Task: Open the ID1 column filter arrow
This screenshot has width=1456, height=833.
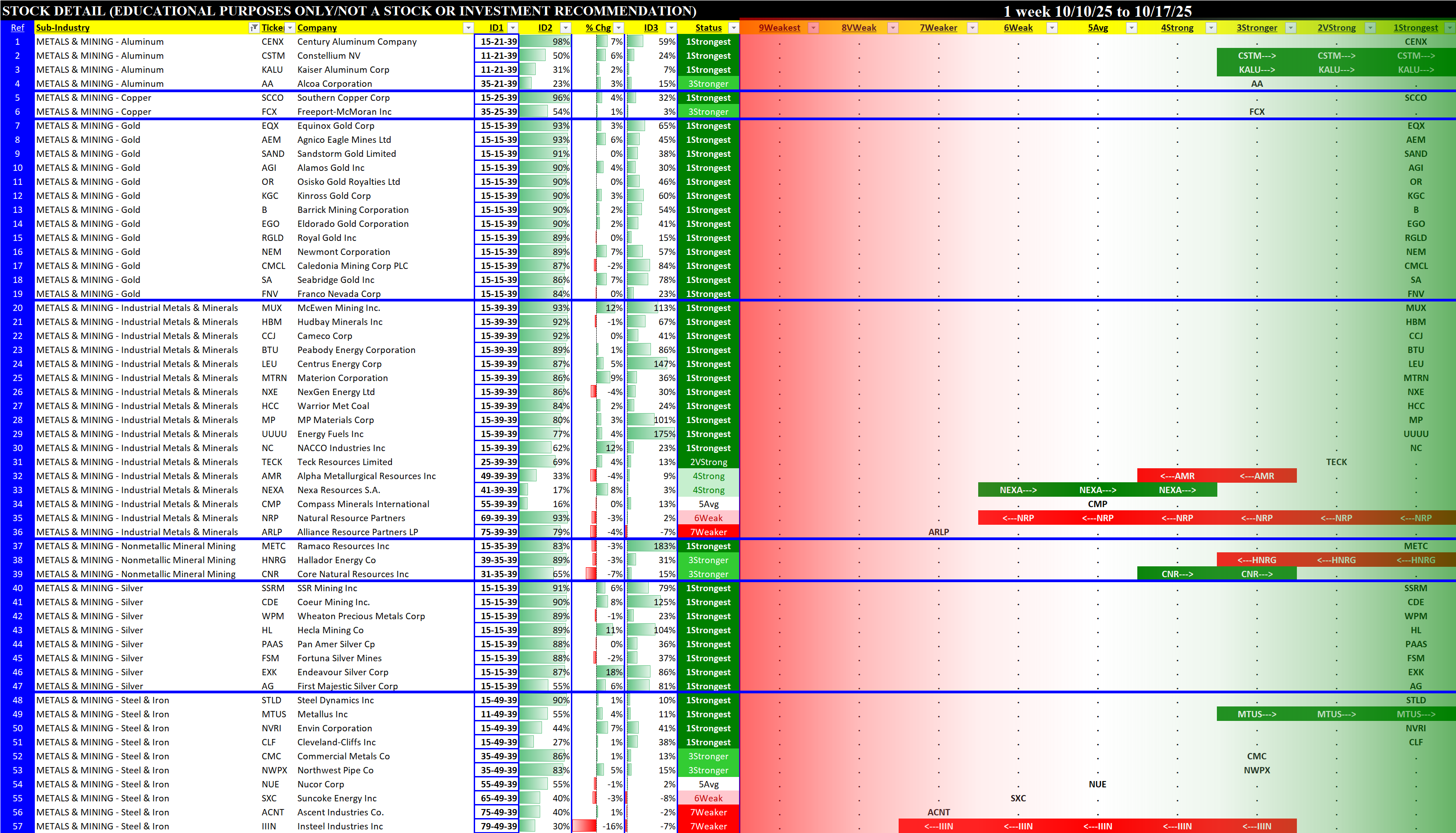Action: coord(513,28)
